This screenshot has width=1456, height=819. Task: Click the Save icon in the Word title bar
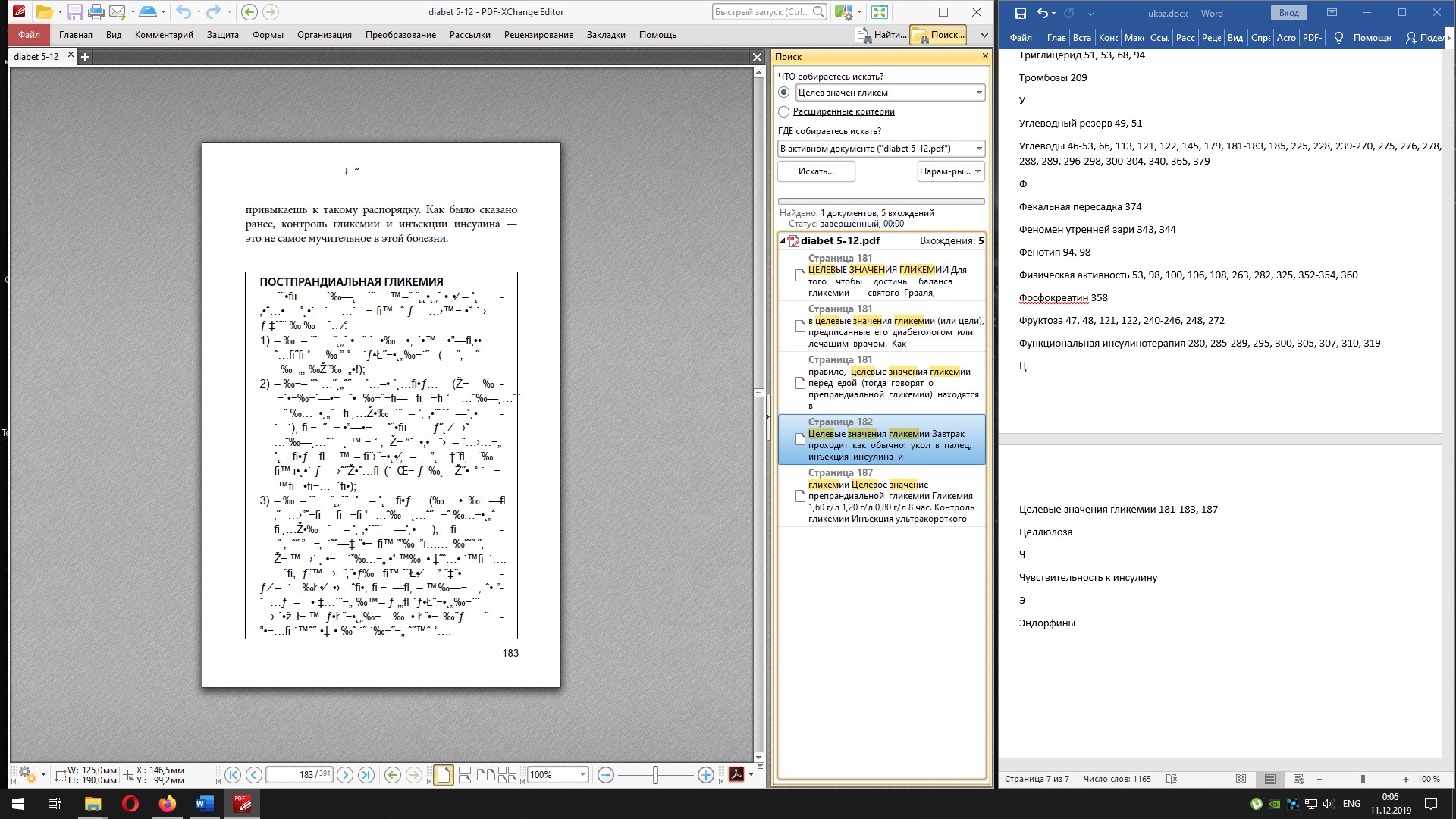click(x=1020, y=13)
